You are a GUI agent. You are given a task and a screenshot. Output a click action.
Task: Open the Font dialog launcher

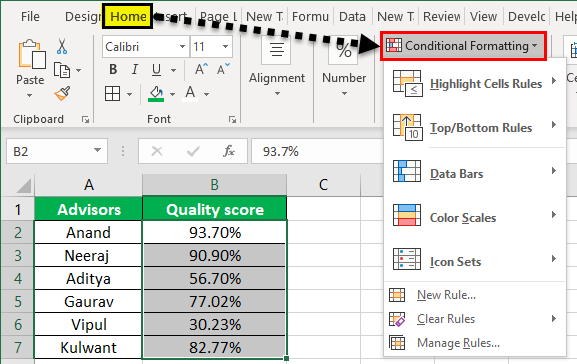[232, 119]
